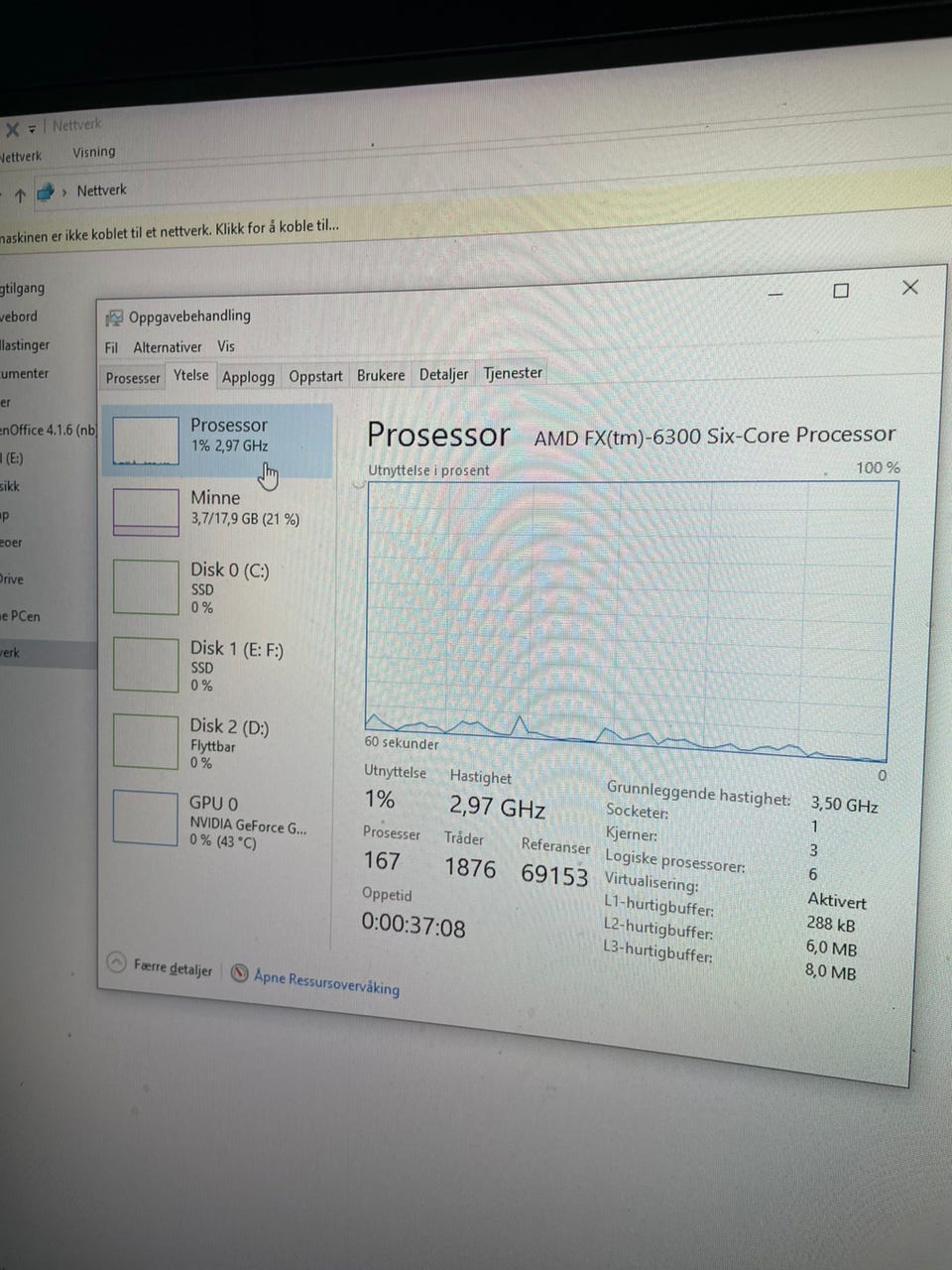Minimize the Oppgavebehandling window

click(x=775, y=294)
